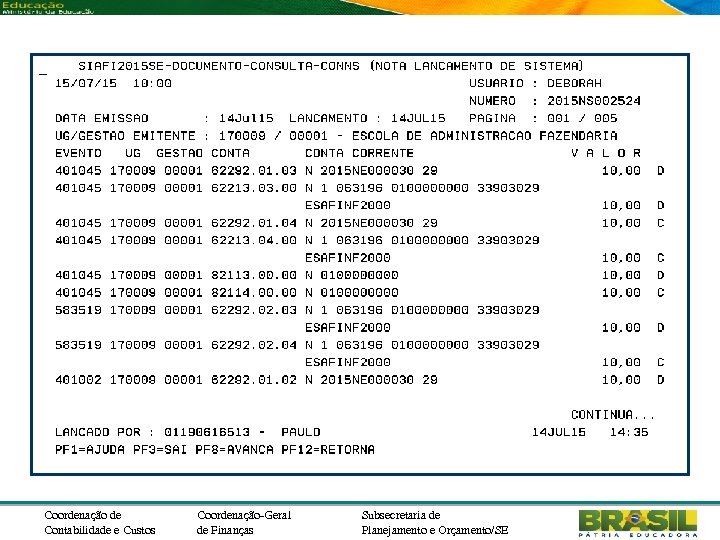Click CONTINUA... indicator
Image resolution: width=720 pixels, height=540 pixels.
(x=613, y=415)
